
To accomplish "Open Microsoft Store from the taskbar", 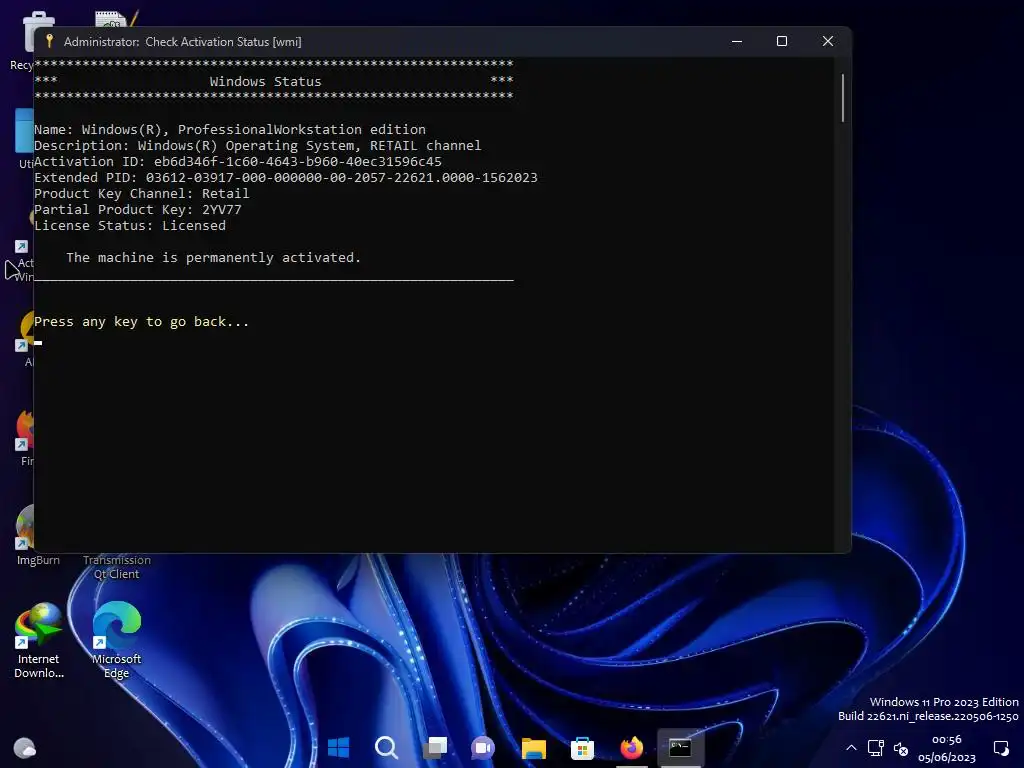I will pos(582,747).
